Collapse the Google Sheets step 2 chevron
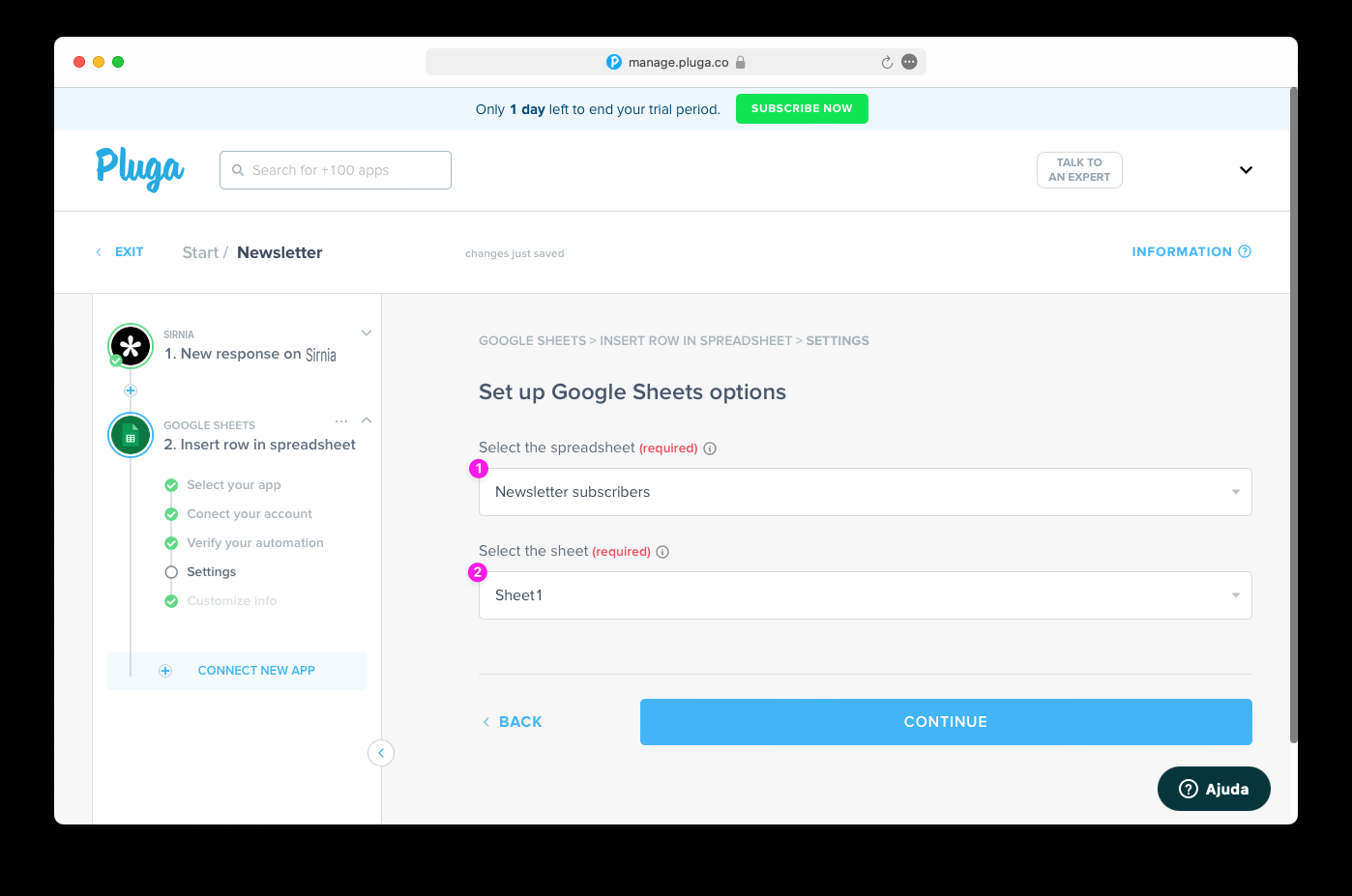The image size is (1352, 896). tap(367, 420)
